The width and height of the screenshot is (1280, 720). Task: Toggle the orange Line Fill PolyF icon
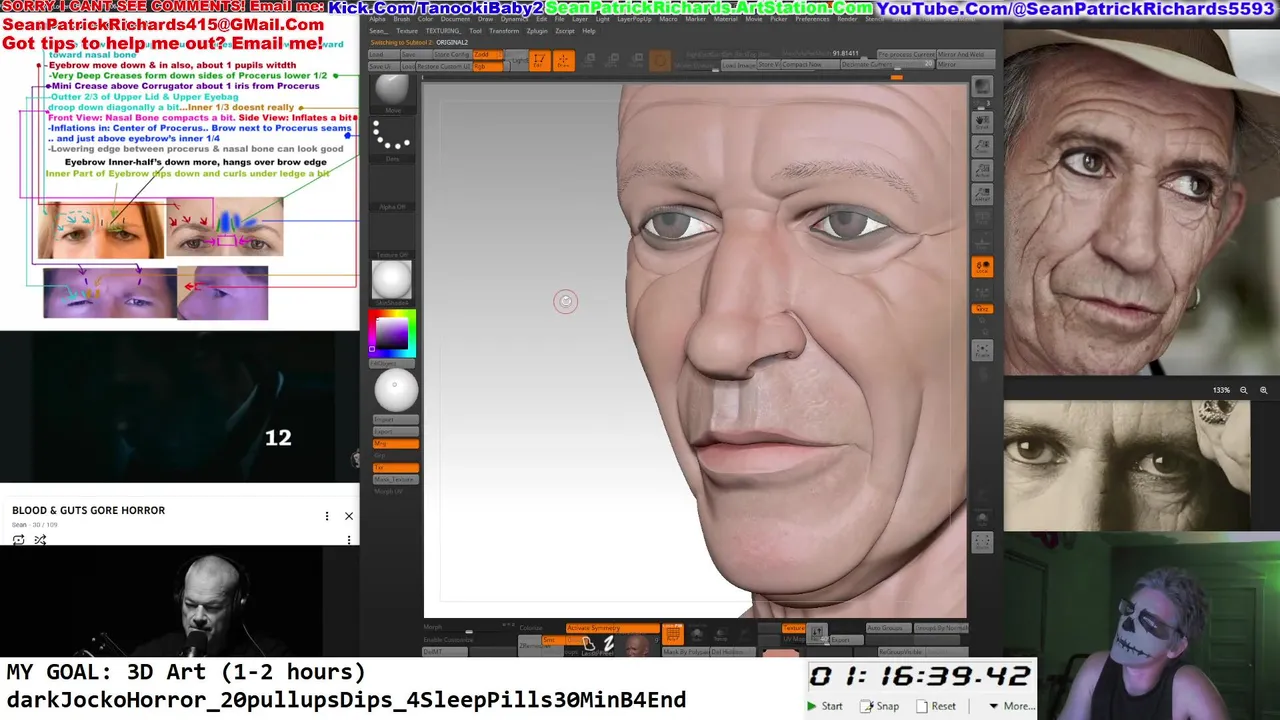(673, 635)
